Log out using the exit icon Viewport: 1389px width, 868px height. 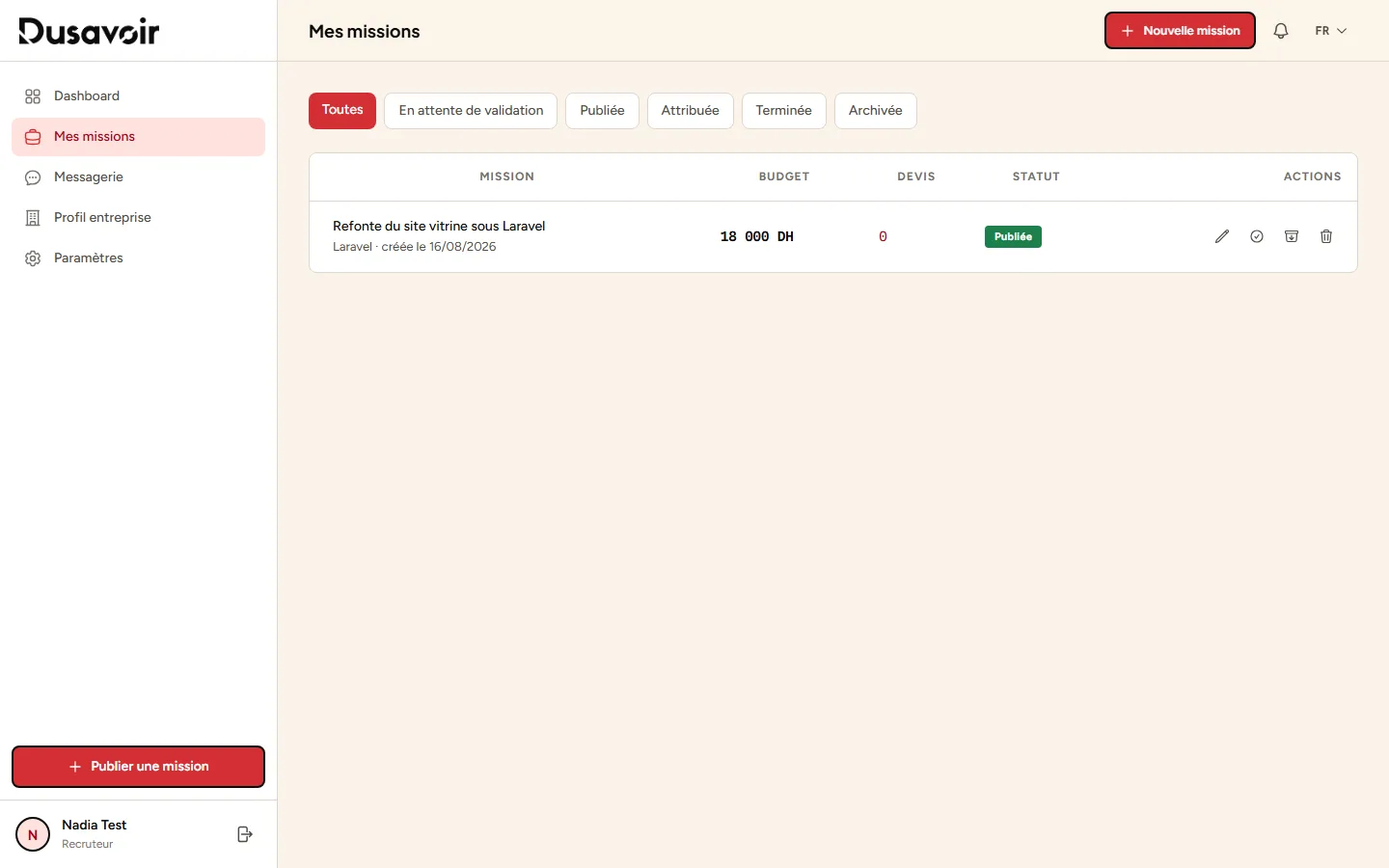pyautogui.click(x=245, y=834)
